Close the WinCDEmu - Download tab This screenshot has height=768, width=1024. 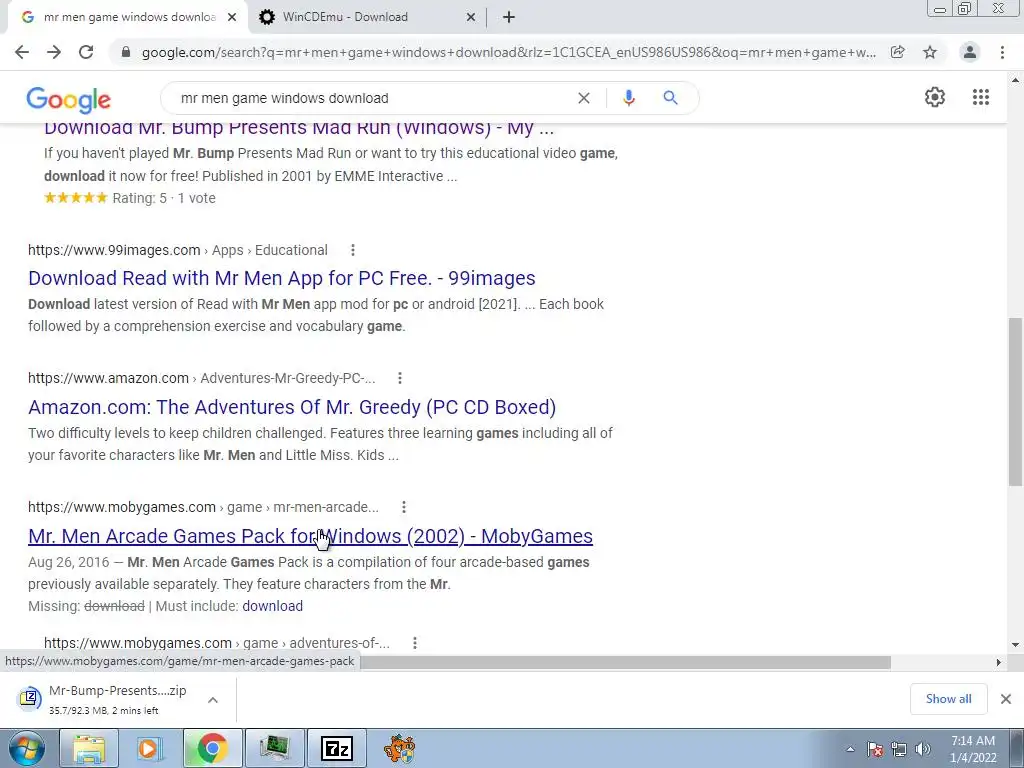pyautogui.click(x=471, y=18)
